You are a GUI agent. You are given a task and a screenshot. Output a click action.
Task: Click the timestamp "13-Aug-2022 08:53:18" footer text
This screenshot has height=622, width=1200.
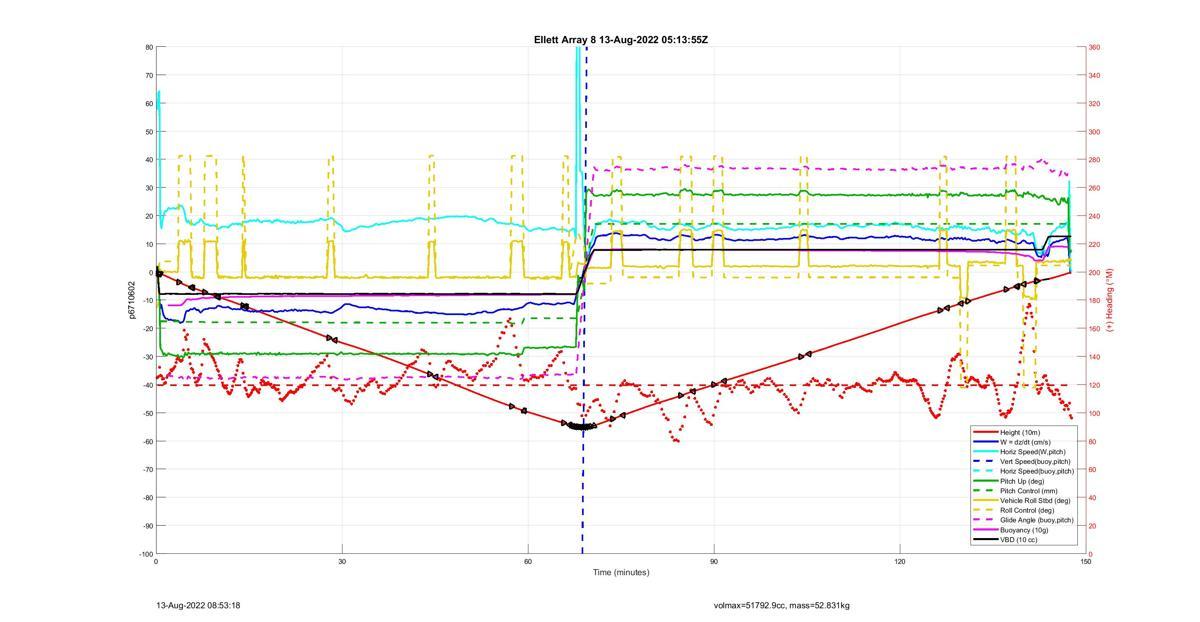pos(198,605)
